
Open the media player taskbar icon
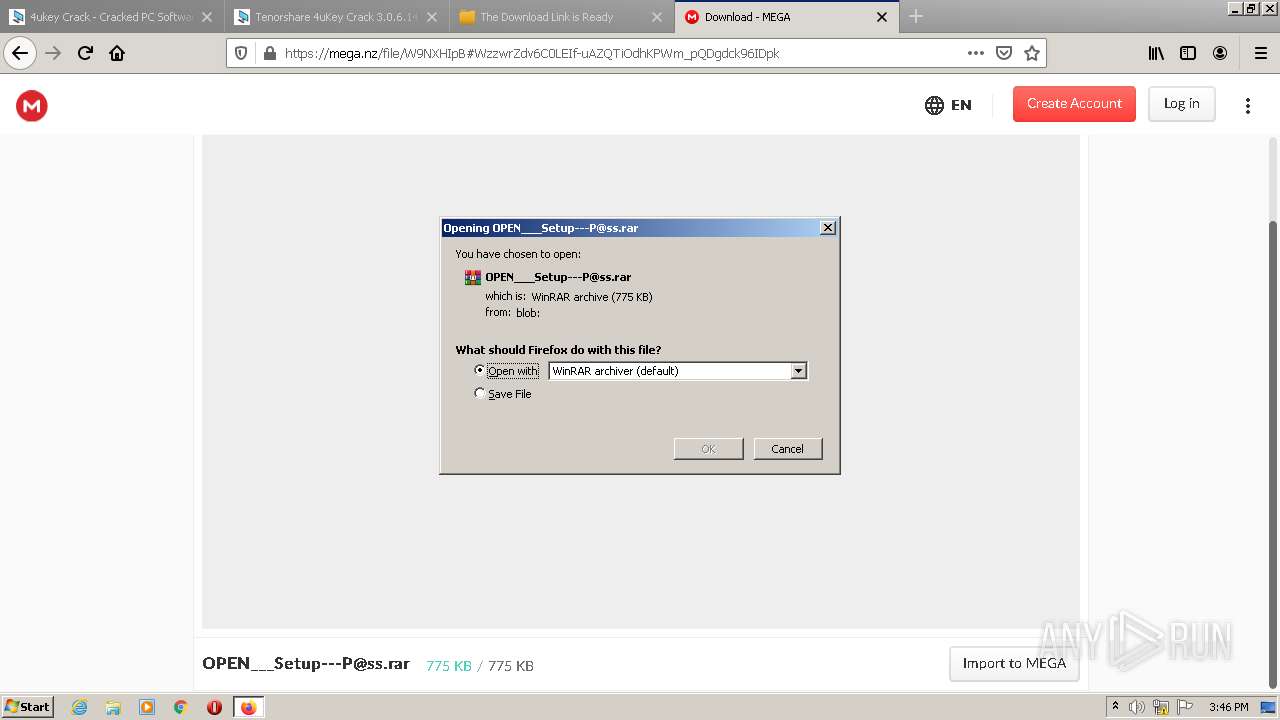[147, 707]
